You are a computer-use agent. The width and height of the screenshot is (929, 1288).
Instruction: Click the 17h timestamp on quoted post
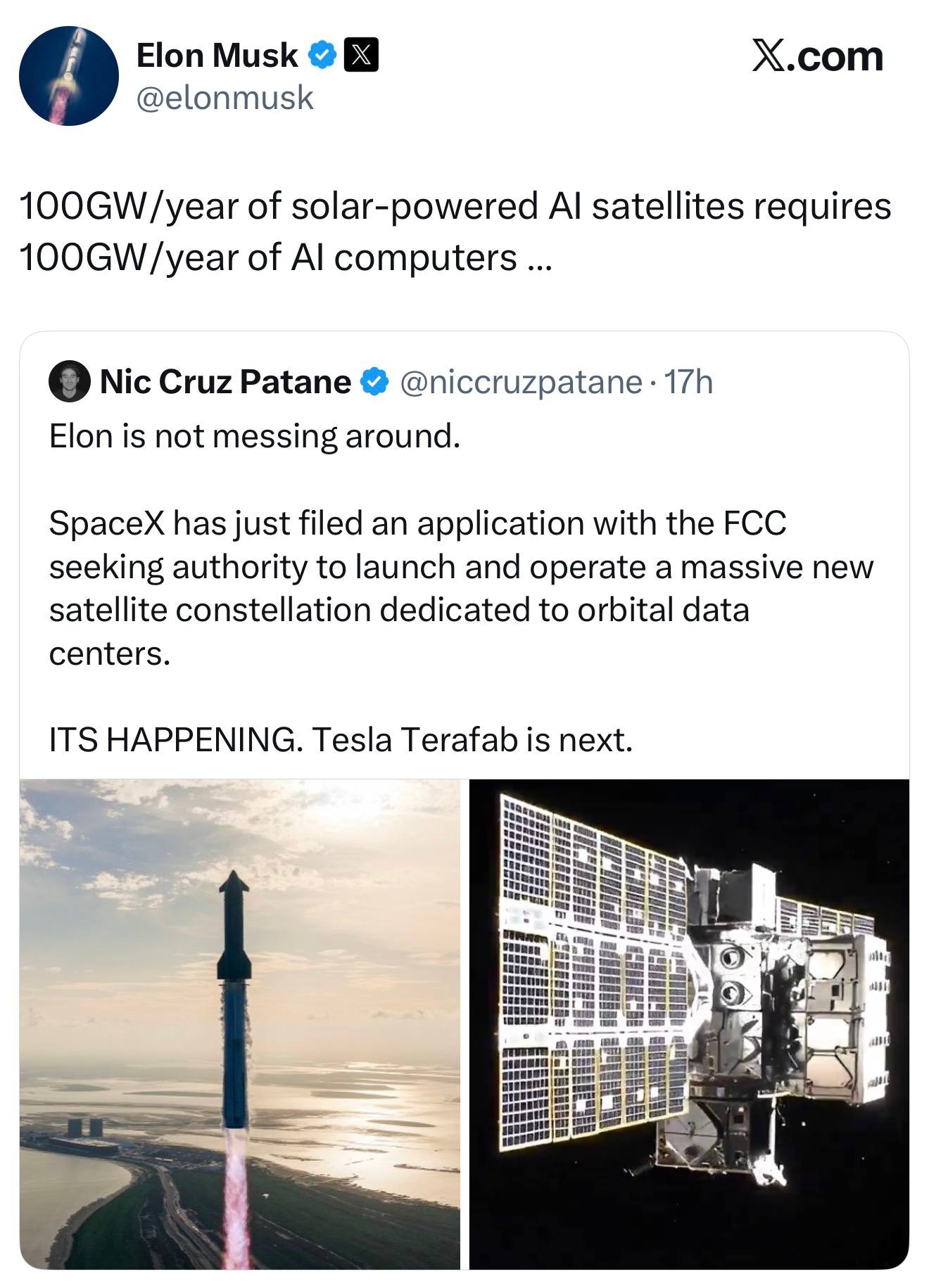point(688,382)
